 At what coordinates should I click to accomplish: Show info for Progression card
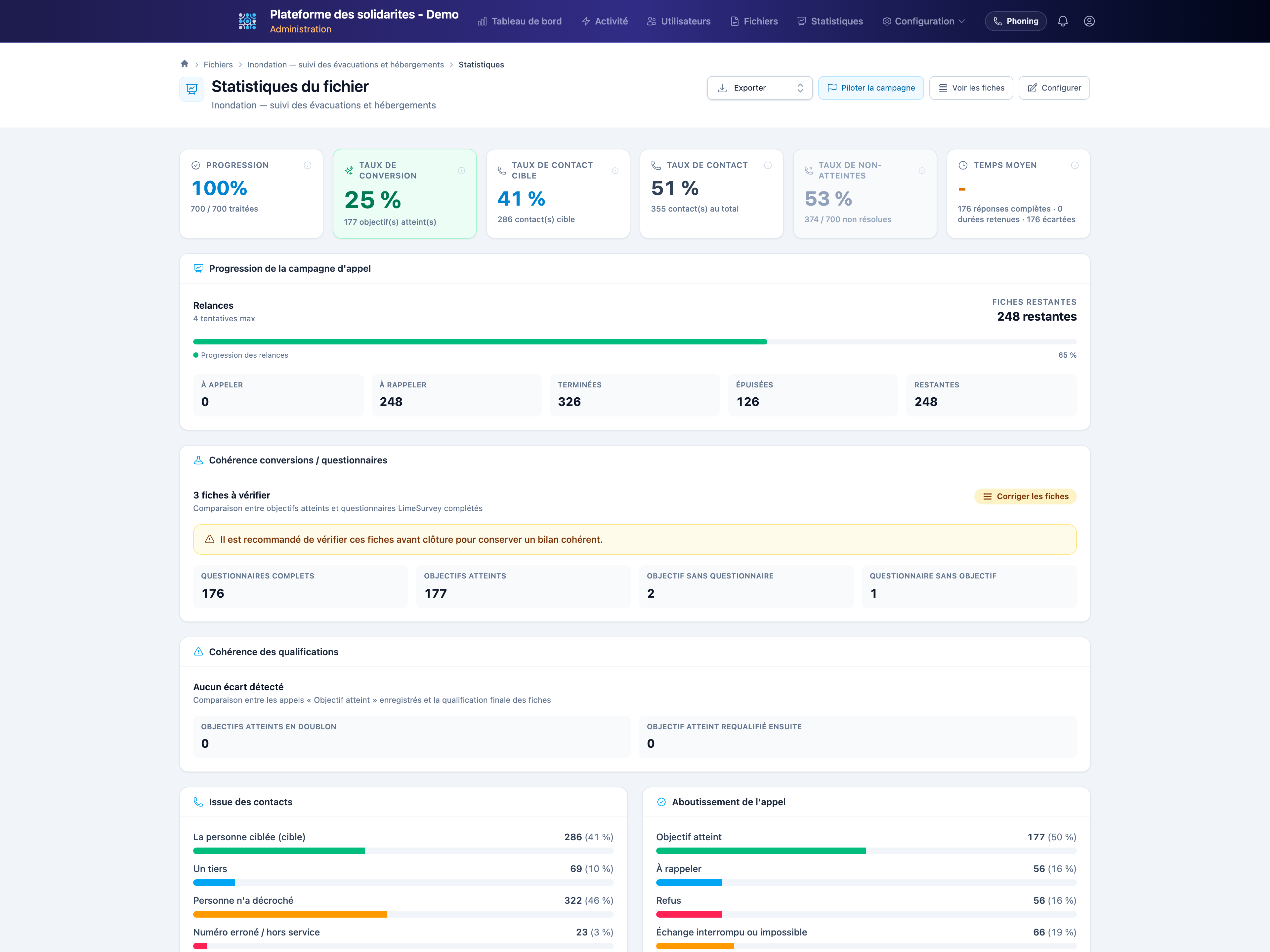click(x=308, y=165)
